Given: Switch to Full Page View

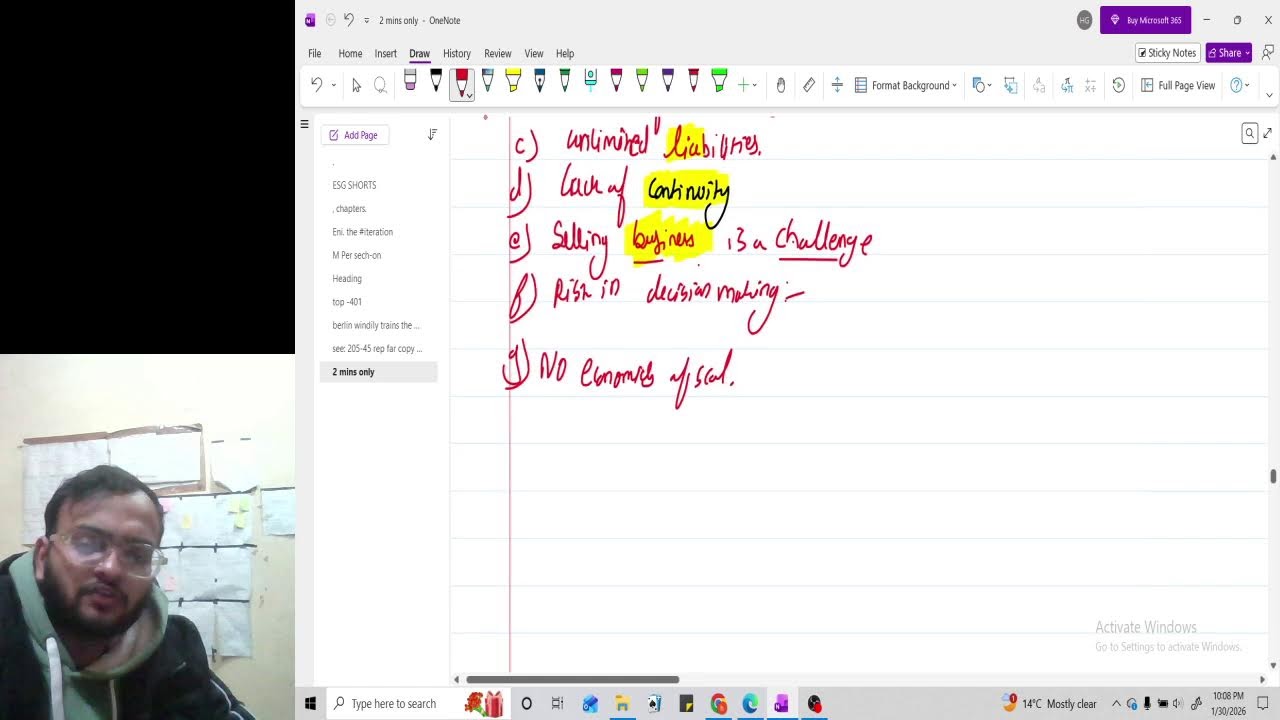Looking at the screenshot, I should click(1178, 85).
